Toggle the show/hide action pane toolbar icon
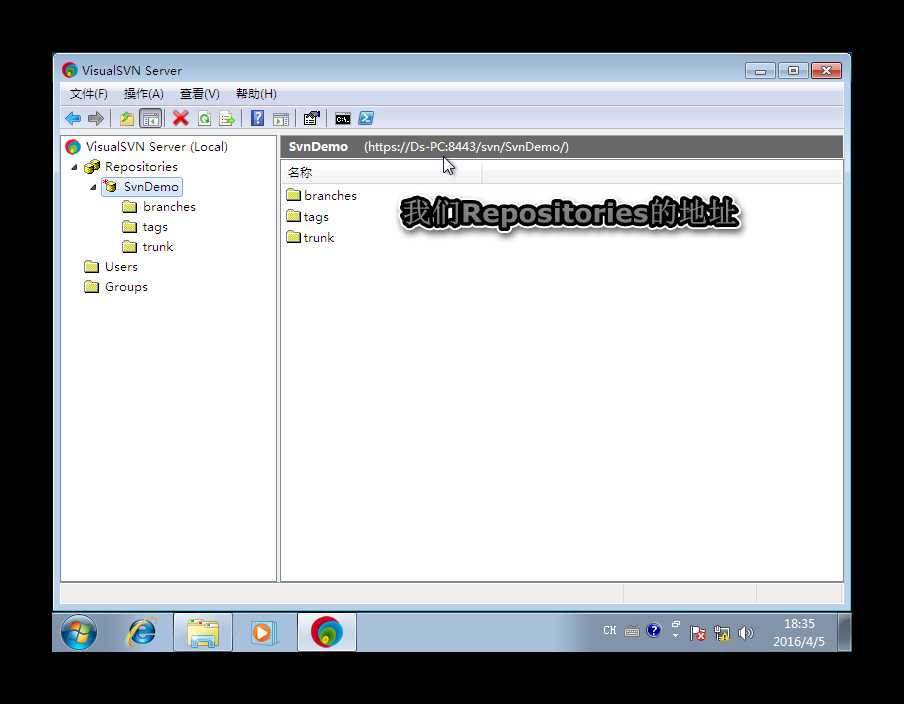This screenshot has height=704, width=904. [281, 119]
